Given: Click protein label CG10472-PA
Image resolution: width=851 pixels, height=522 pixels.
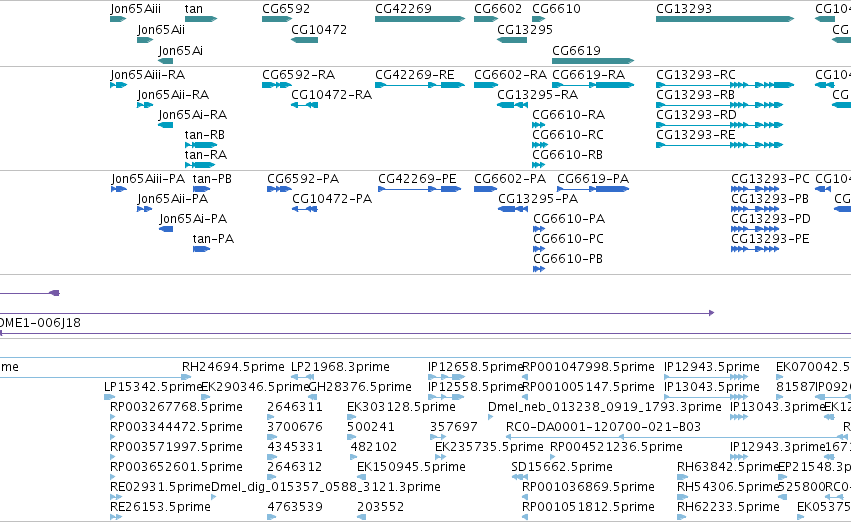Looking at the screenshot, I should pos(332,199).
